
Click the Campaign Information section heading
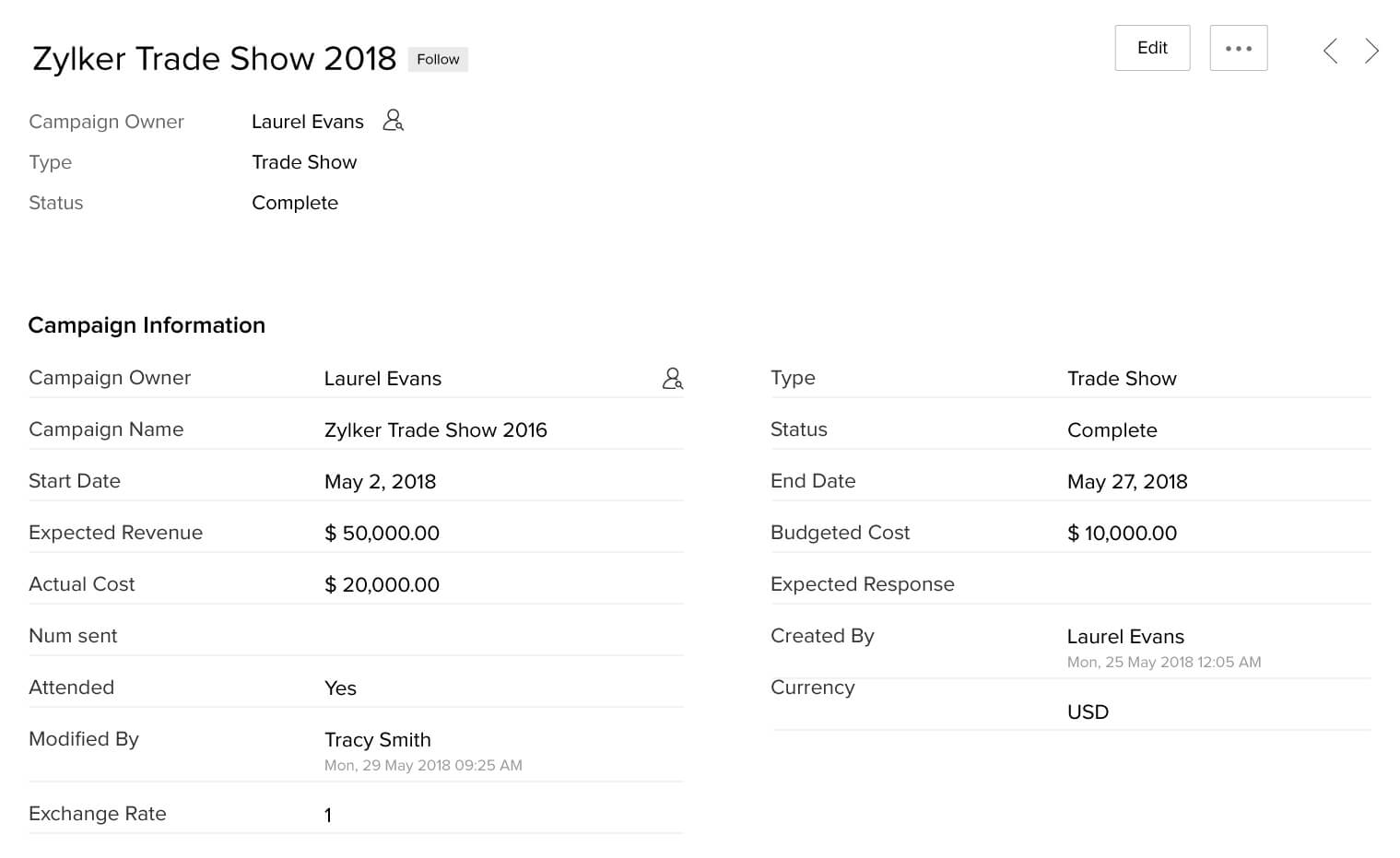click(147, 325)
